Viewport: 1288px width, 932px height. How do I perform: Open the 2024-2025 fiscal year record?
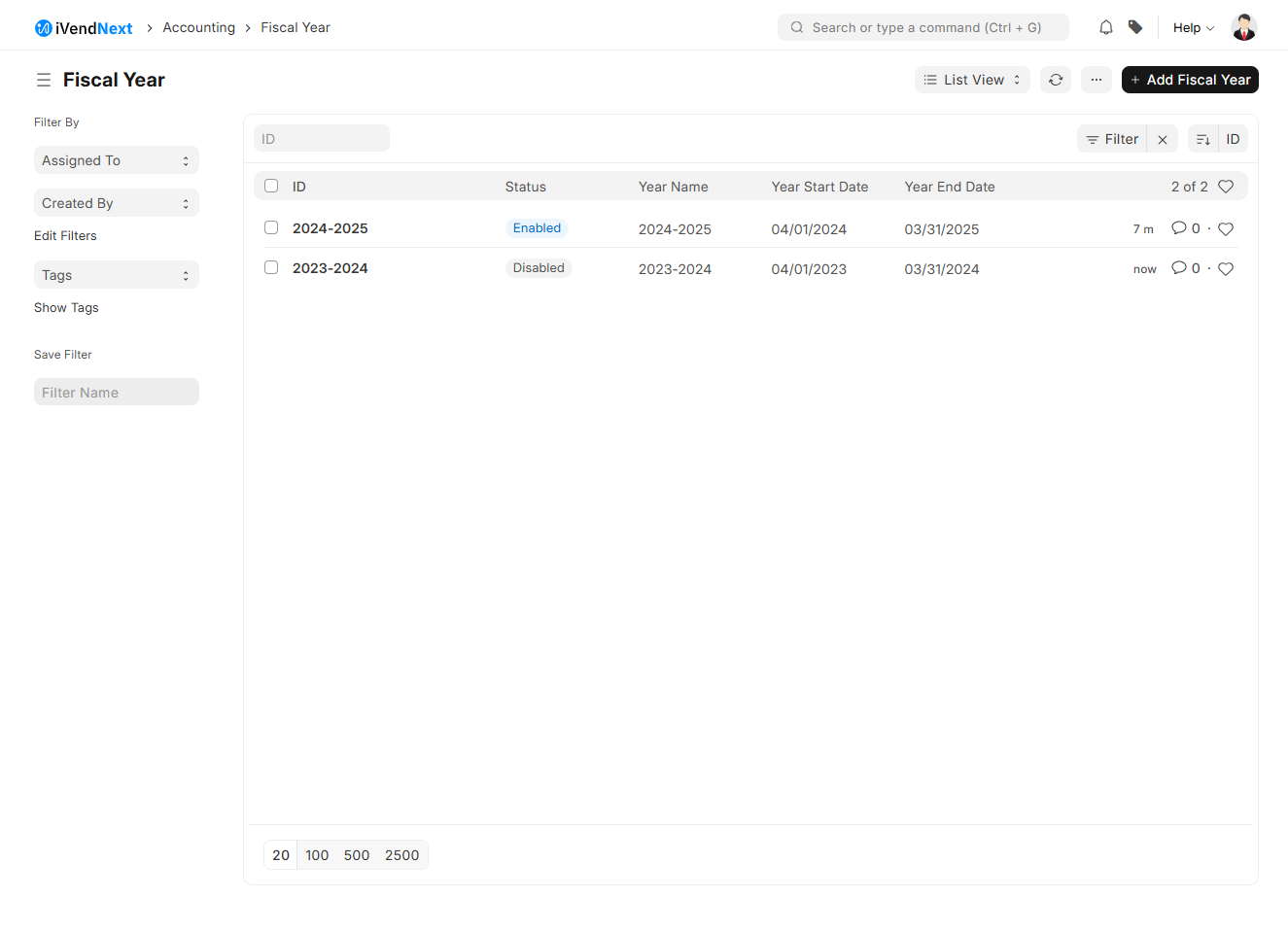pos(331,228)
